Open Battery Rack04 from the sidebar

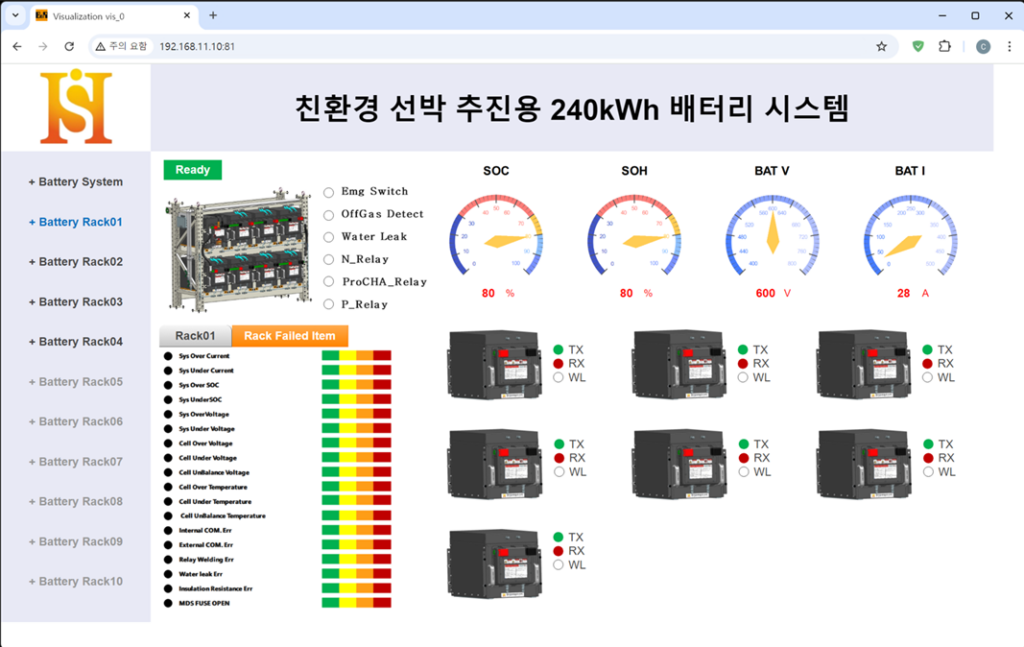tap(76, 342)
